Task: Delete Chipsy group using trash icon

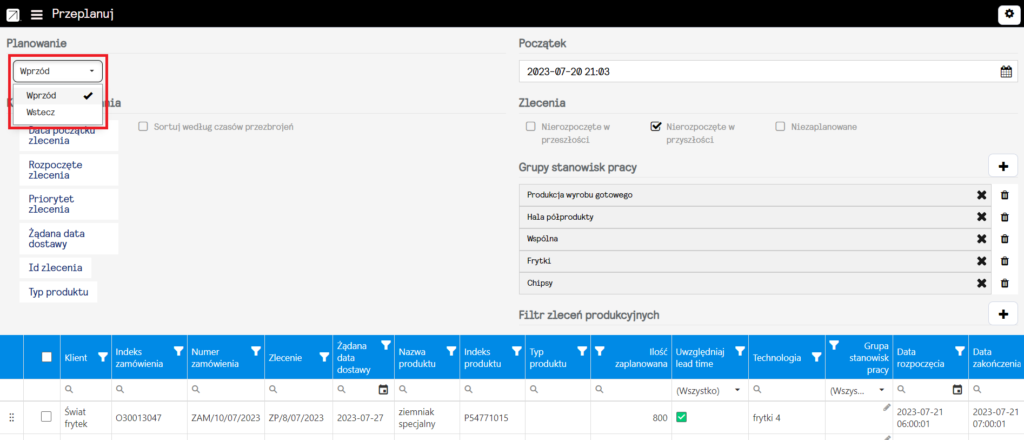Action: point(1005,283)
